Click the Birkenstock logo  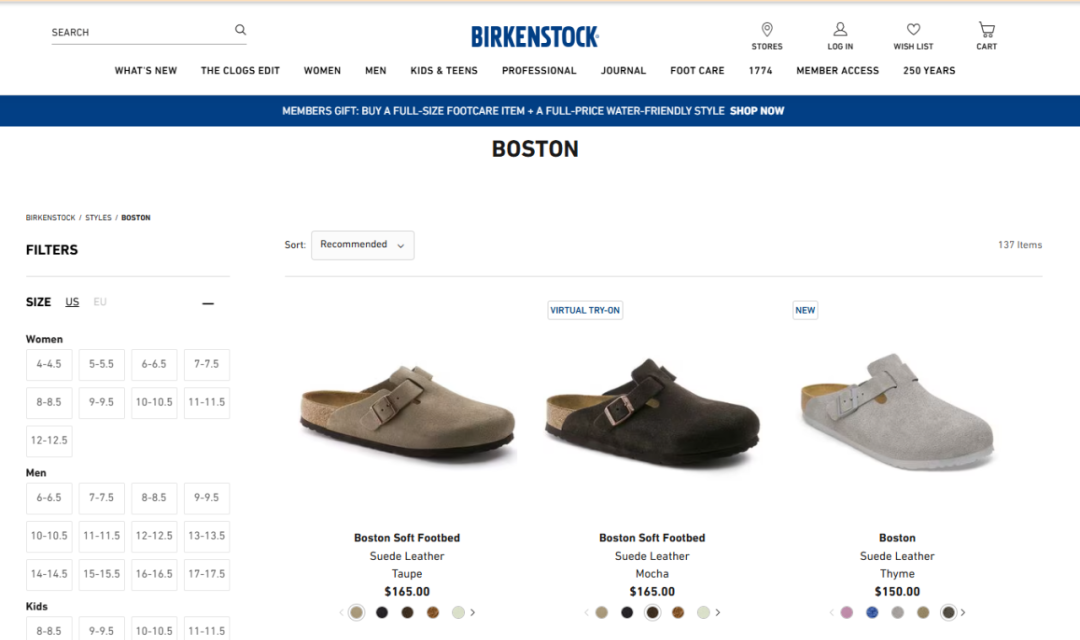(x=535, y=37)
